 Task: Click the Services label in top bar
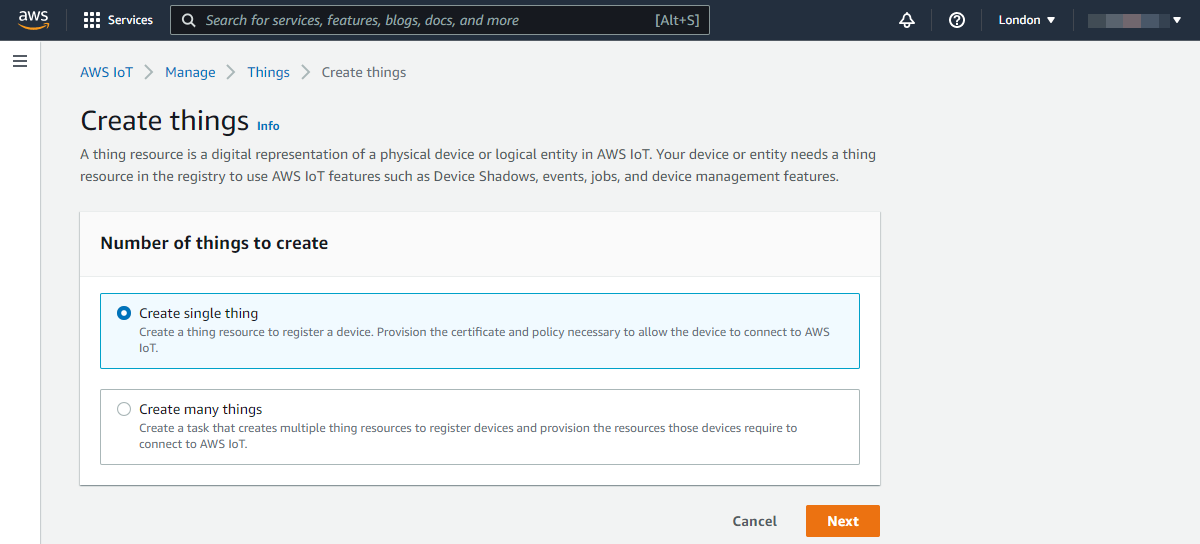(131, 20)
